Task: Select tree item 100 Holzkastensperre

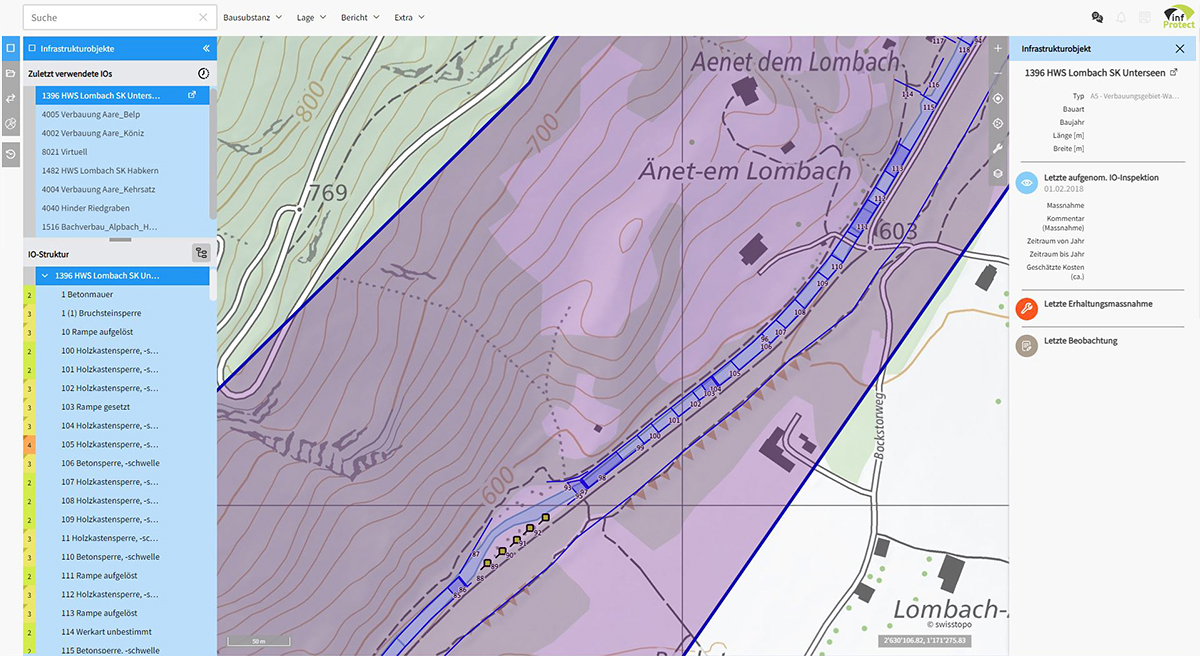Action: [122, 351]
